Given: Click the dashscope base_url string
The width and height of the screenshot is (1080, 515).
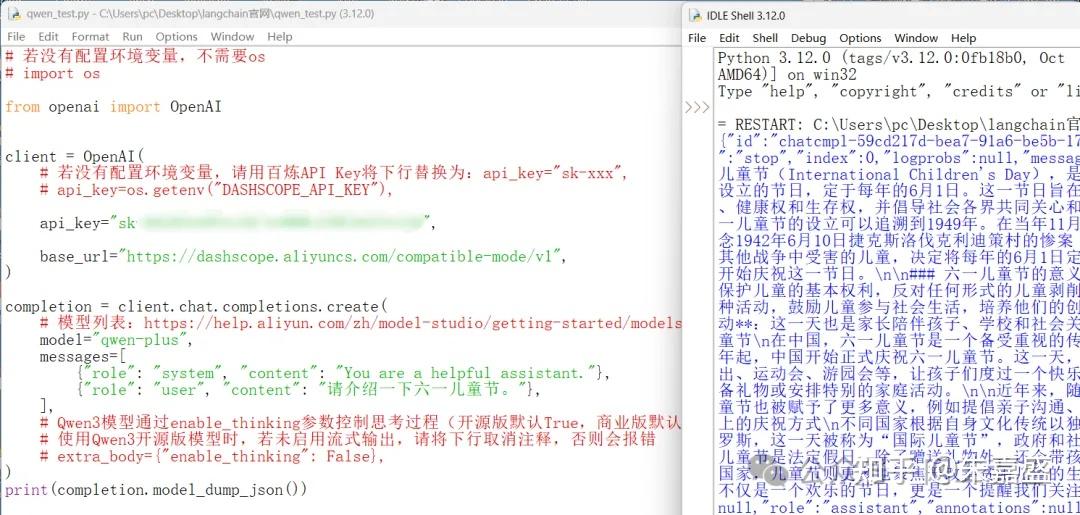Looking at the screenshot, I should click(x=342, y=256).
